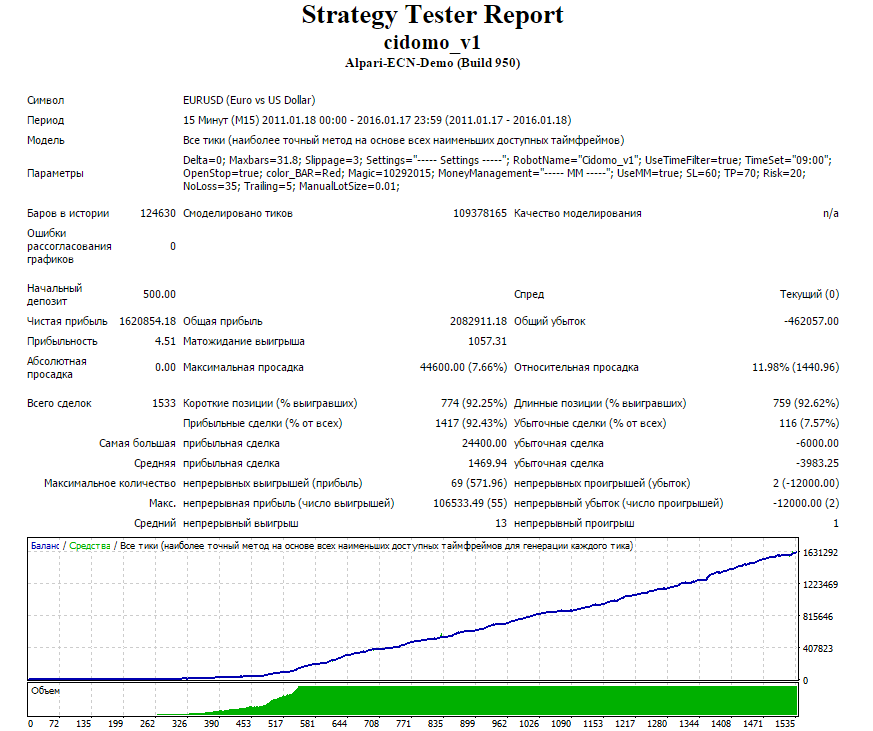Click the 'Максимальная просадка' label
This screenshot has height=731, width=873.
(x=243, y=367)
